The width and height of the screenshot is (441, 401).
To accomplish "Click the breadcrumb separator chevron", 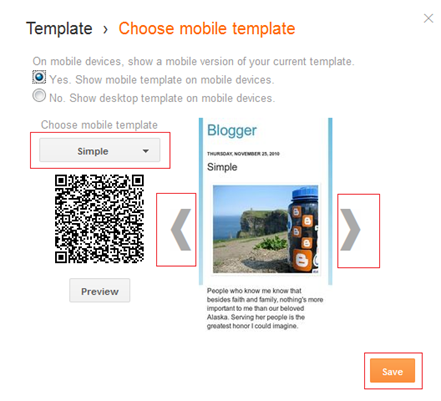I will (x=105, y=30).
